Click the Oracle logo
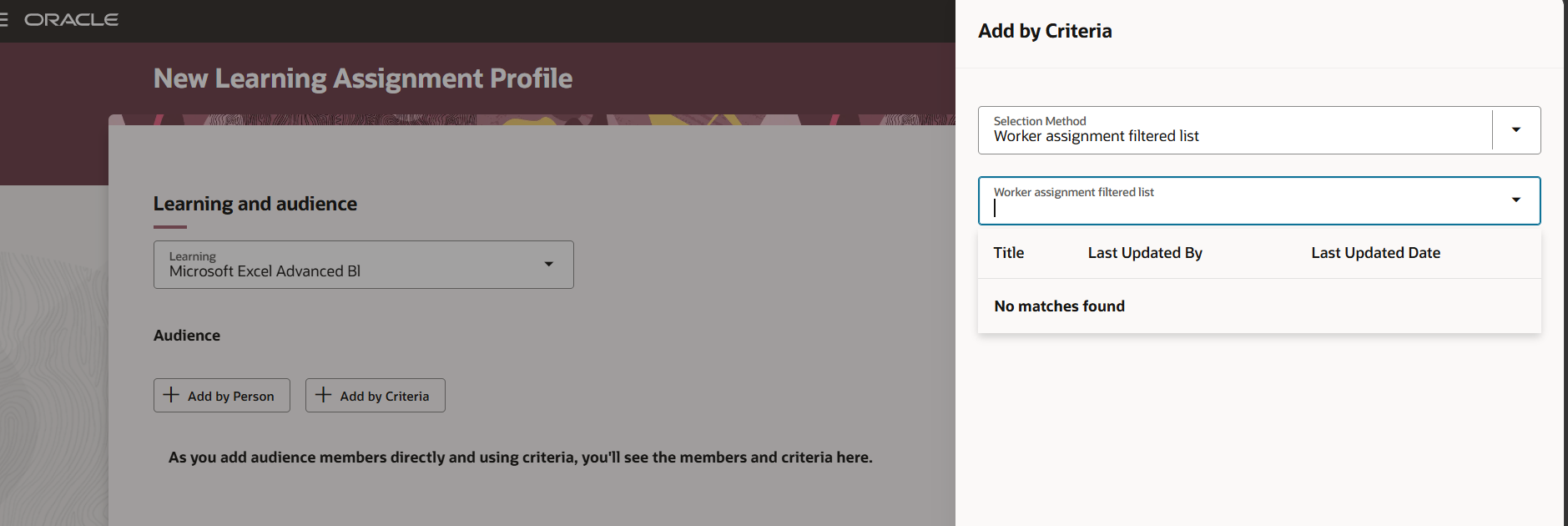 pos(71,19)
